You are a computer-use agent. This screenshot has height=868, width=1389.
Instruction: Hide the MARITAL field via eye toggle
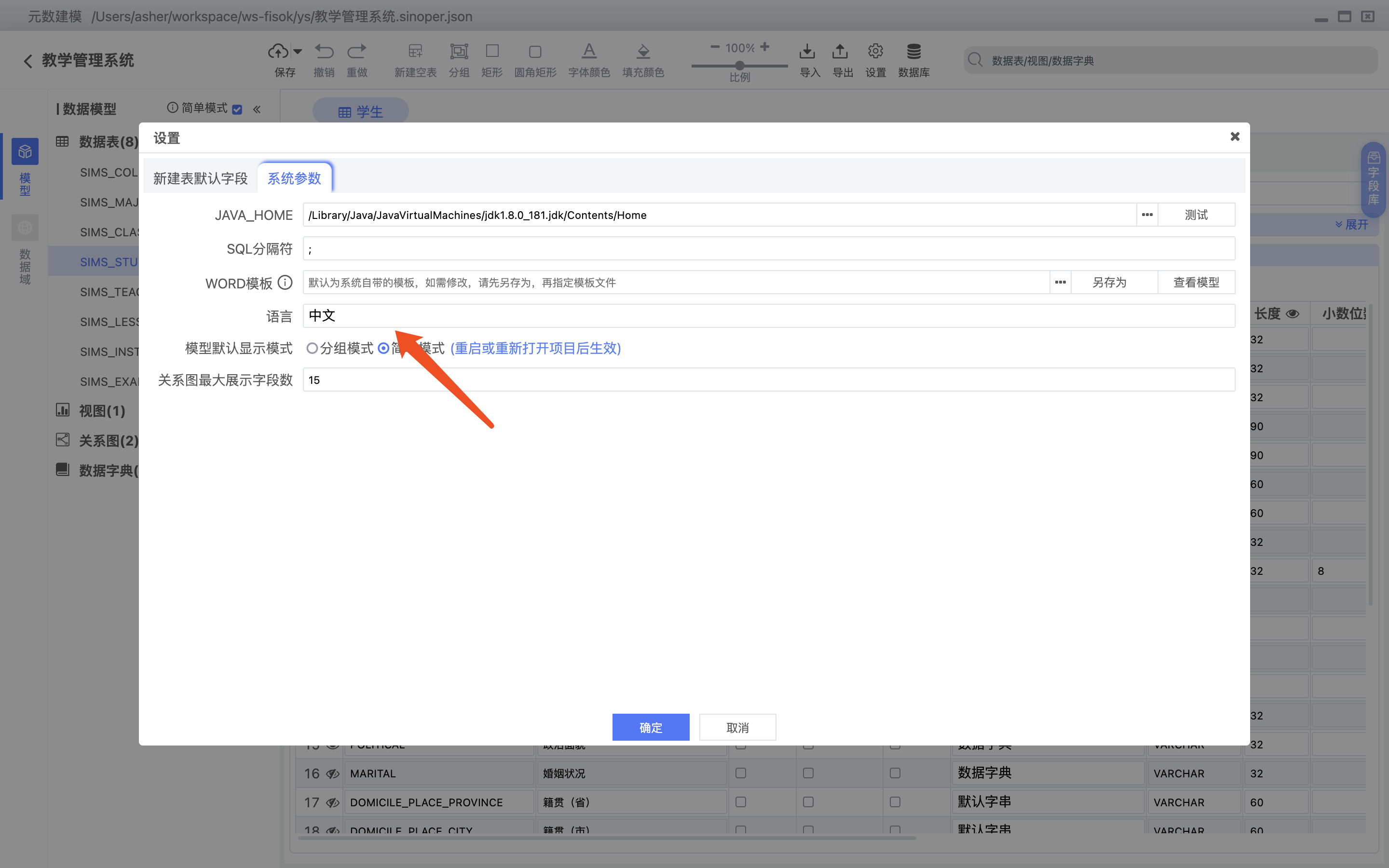pyautogui.click(x=333, y=773)
